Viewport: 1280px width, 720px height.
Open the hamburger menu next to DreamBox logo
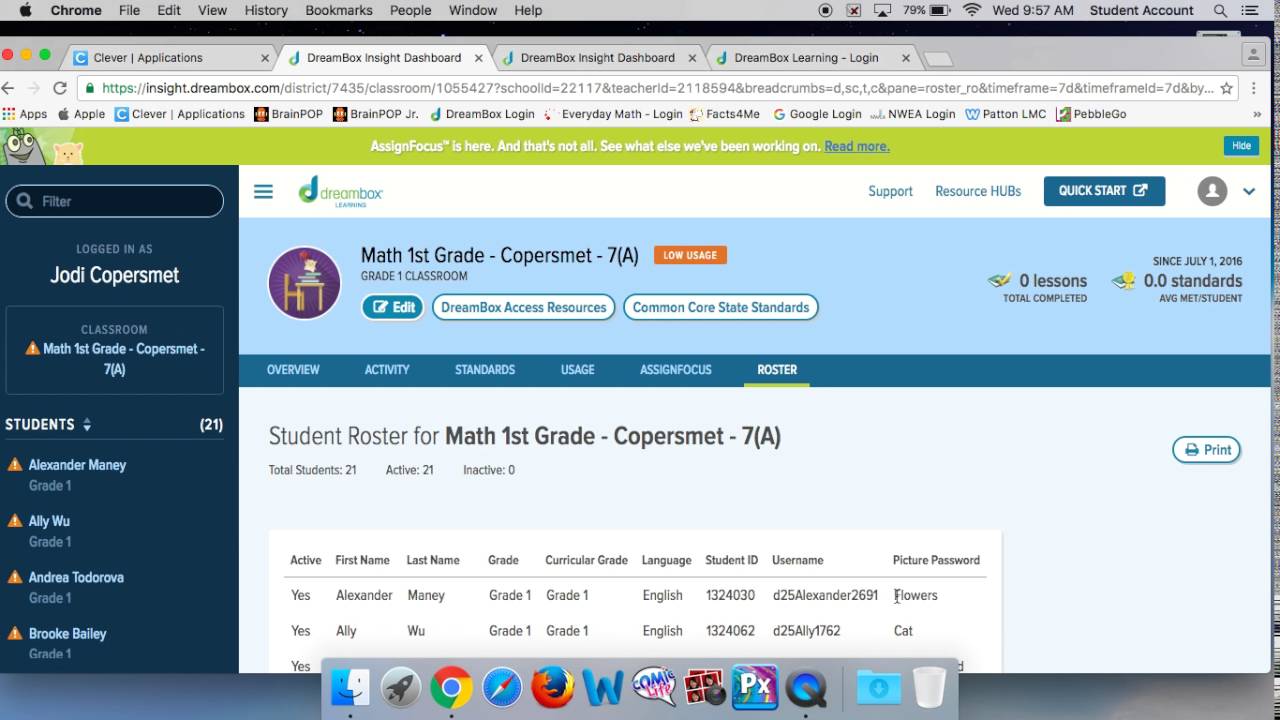coord(263,191)
